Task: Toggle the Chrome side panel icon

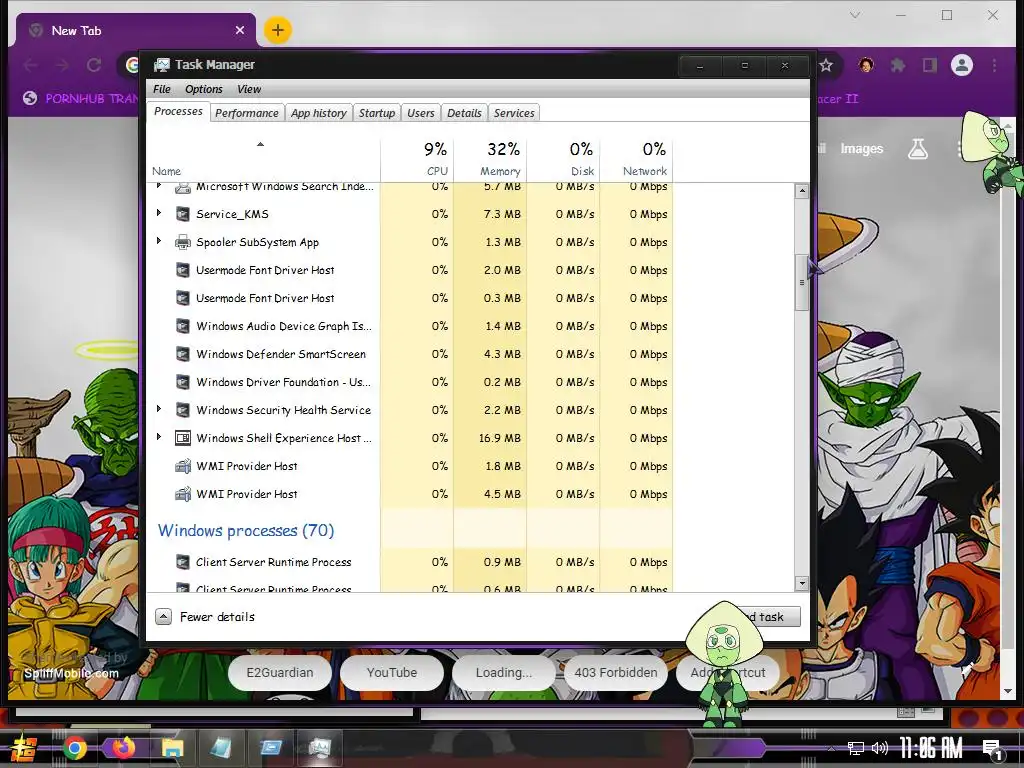Action: pyautogui.click(x=929, y=65)
